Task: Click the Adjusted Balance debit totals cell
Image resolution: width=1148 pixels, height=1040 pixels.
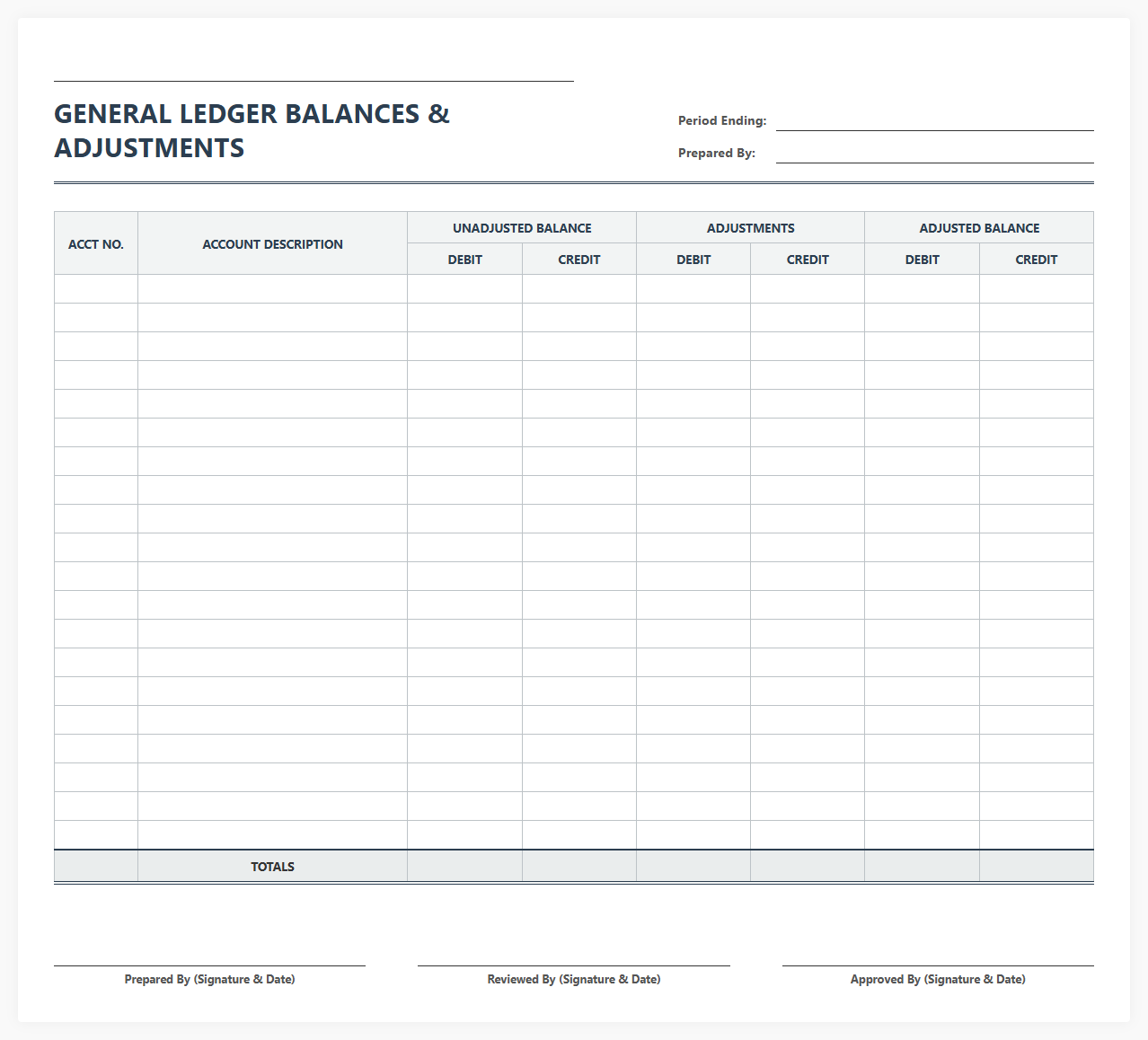Action: 923,867
